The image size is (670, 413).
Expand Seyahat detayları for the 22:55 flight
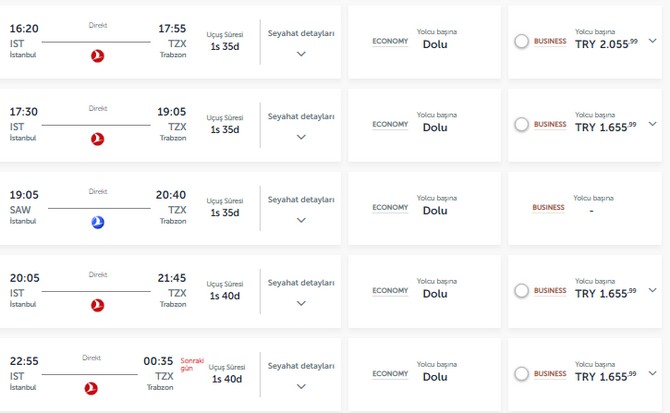click(301, 386)
